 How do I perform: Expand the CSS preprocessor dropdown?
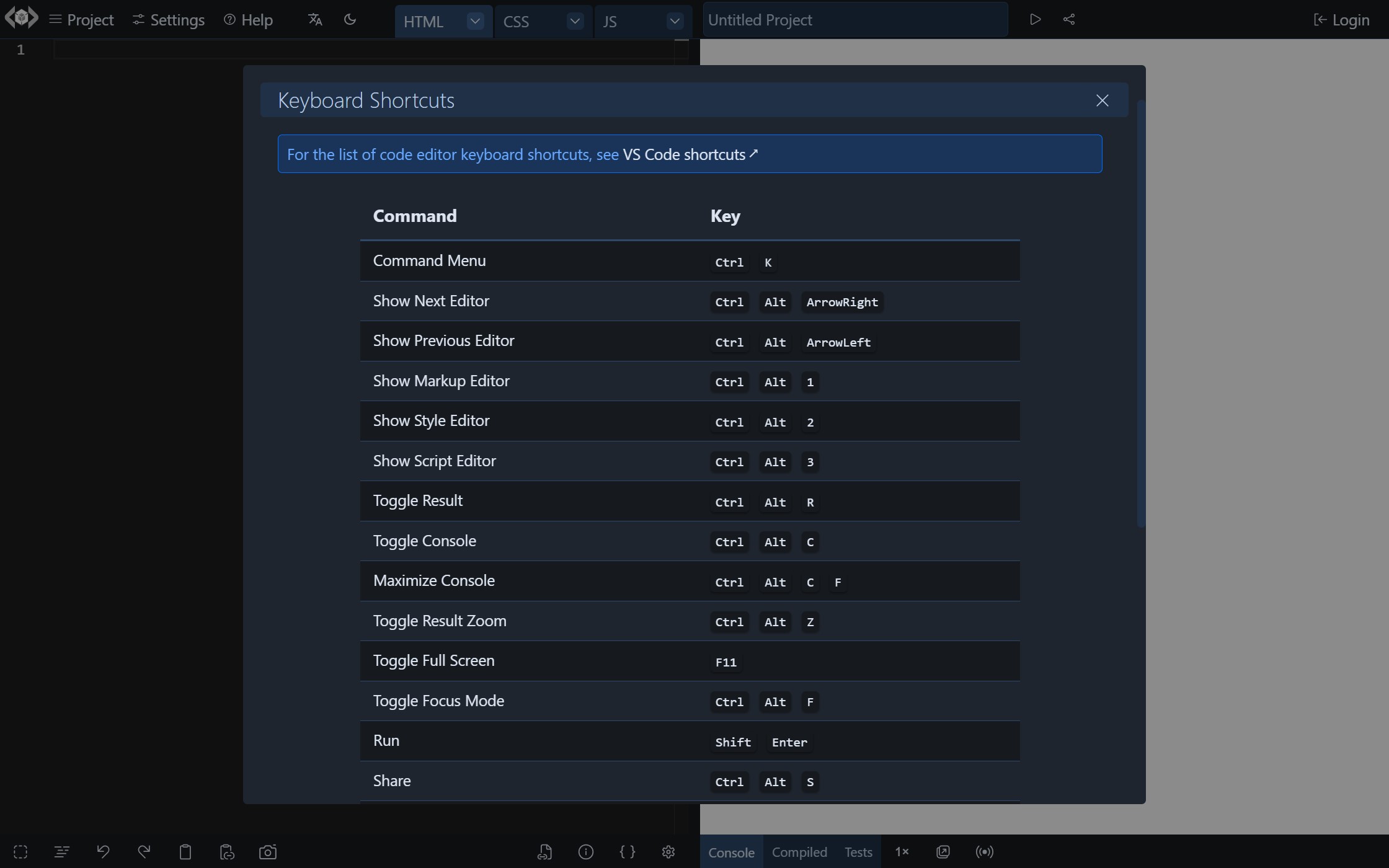(574, 21)
